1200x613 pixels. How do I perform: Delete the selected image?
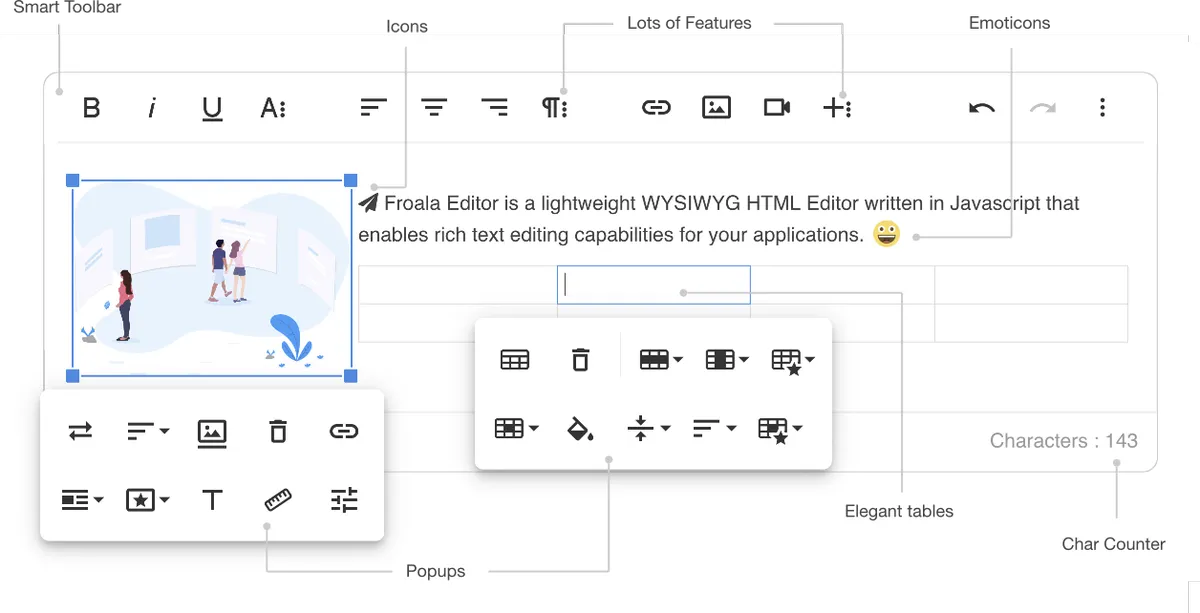coord(277,431)
